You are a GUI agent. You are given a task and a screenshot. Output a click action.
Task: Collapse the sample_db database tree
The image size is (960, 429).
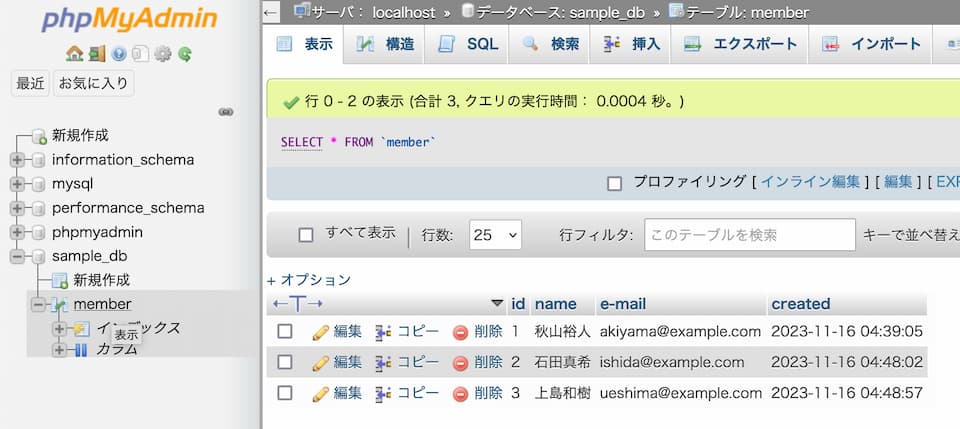[x=17, y=256]
